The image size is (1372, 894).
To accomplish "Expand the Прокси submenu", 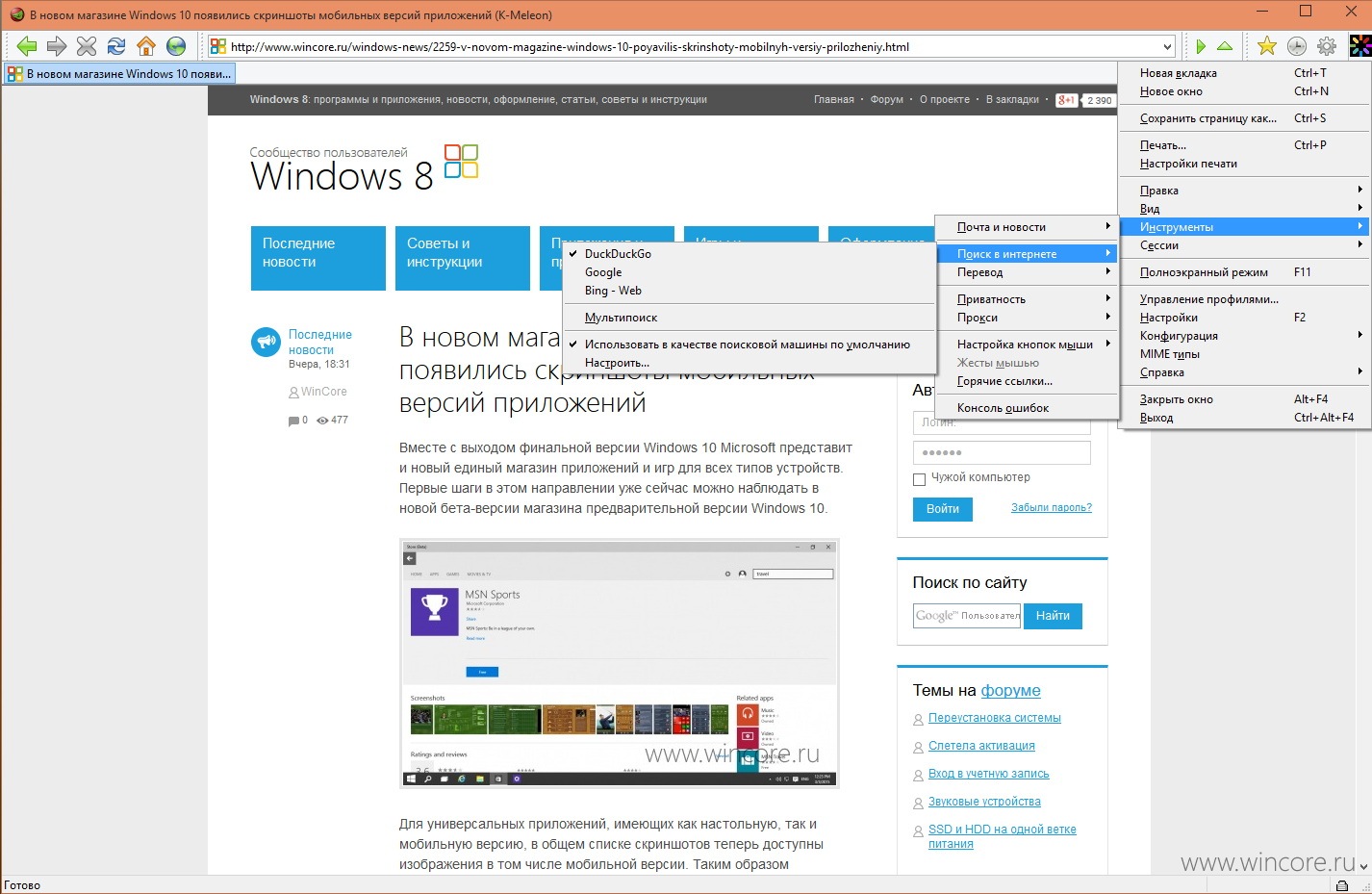I will click(1027, 318).
